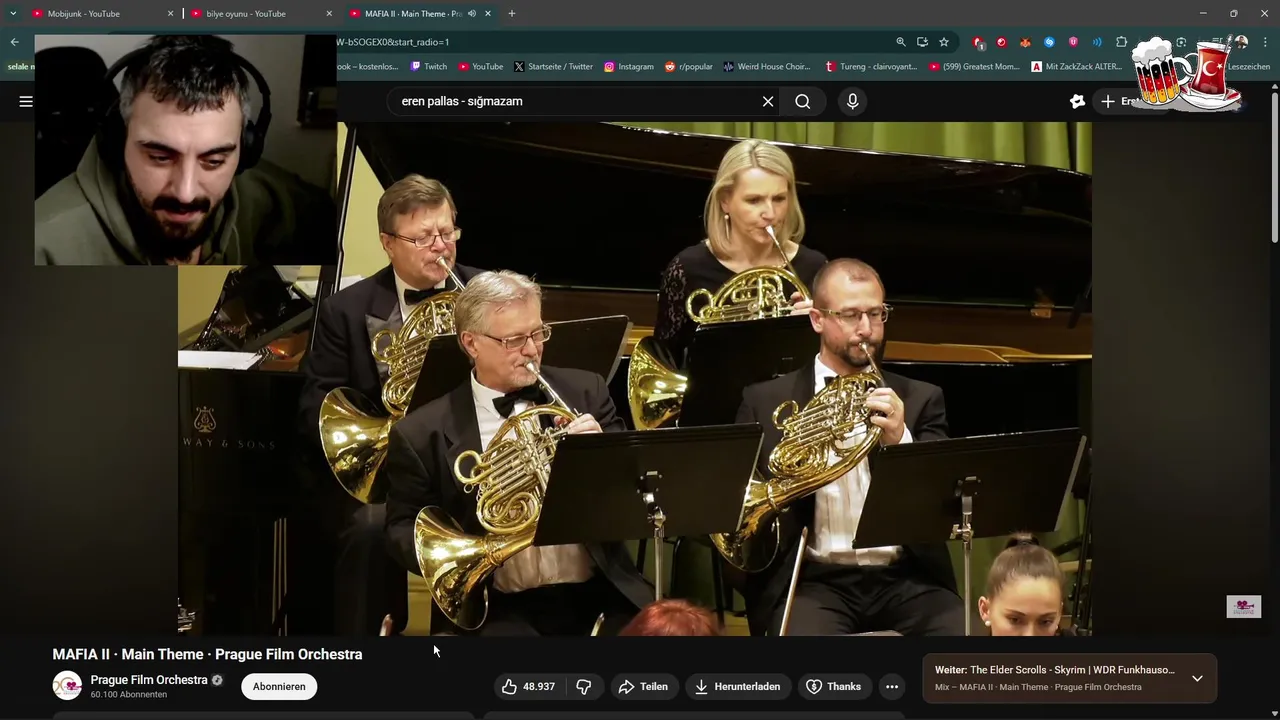Open the Prague Film Orchestra channel avatar
The width and height of the screenshot is (1280, 720).
pos(67,686)
